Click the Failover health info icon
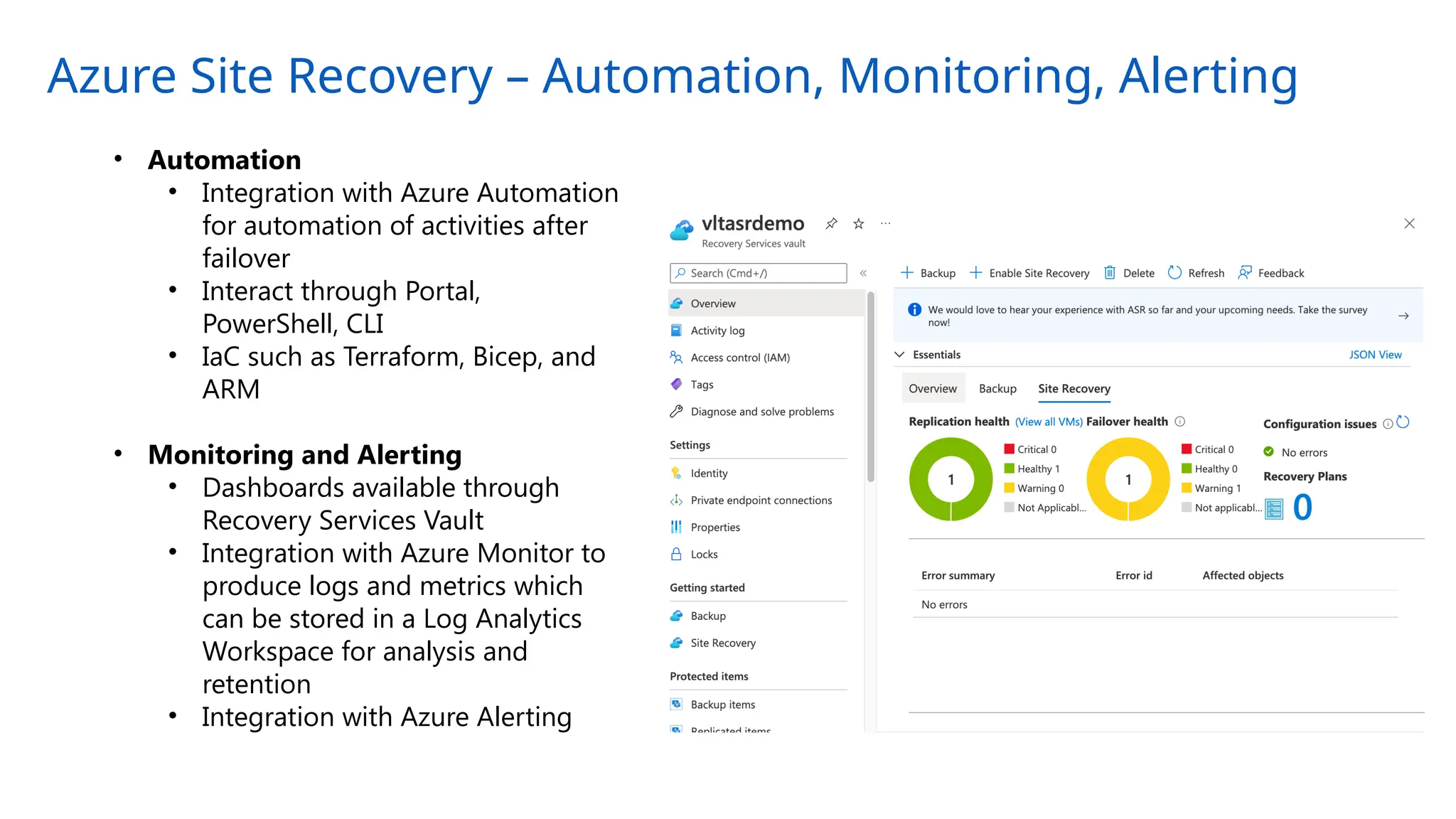The height and width of the screenshot is (819, 1456). 1180,422
